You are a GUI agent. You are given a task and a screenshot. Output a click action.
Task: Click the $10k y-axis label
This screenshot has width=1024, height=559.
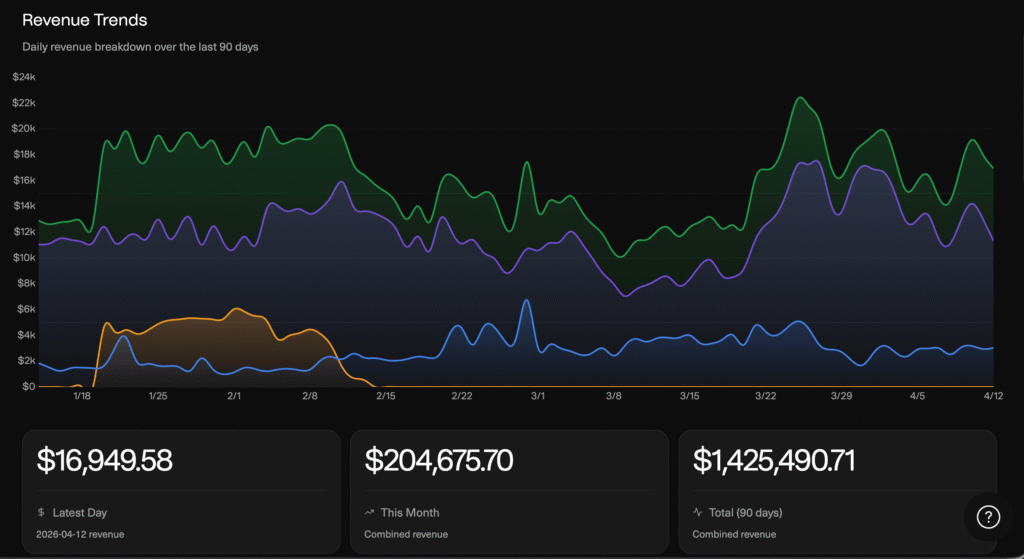tap(24, 257)
